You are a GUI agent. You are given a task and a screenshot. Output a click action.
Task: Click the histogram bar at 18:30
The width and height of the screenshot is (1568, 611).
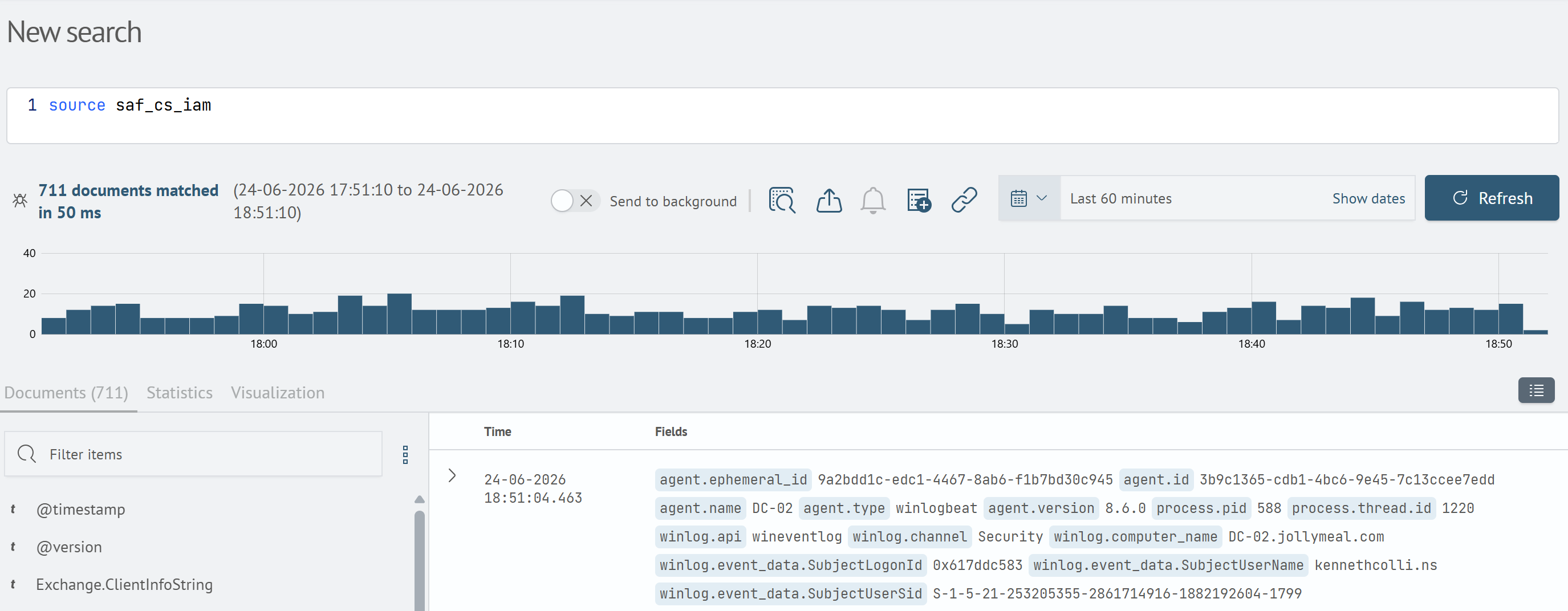(x=1017, y=329)
